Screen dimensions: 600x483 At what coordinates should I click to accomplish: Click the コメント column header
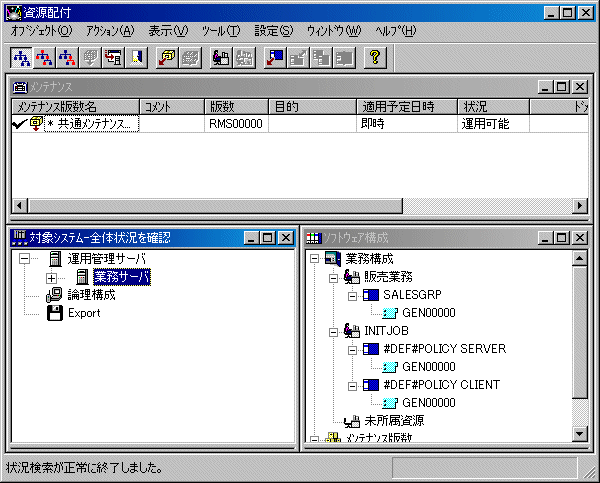[172, 106]
